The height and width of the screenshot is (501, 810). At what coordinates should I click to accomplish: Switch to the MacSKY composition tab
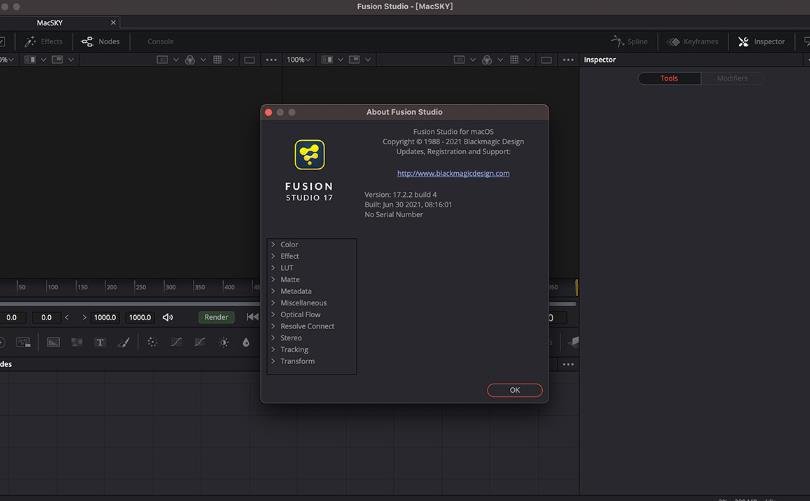pos(50,23)
